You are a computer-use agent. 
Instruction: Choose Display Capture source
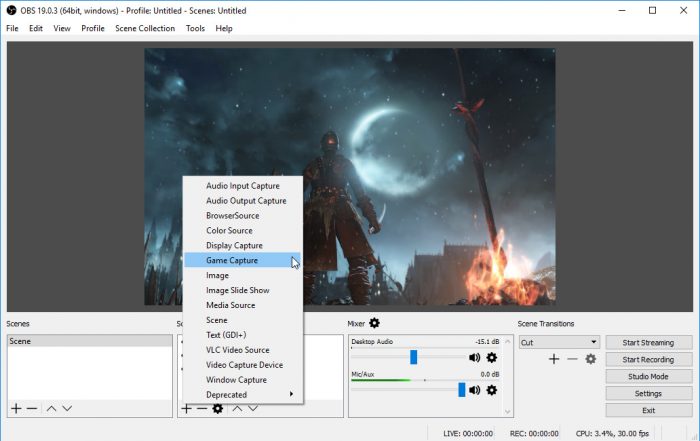pyautogui.click(x=243, y=245)
